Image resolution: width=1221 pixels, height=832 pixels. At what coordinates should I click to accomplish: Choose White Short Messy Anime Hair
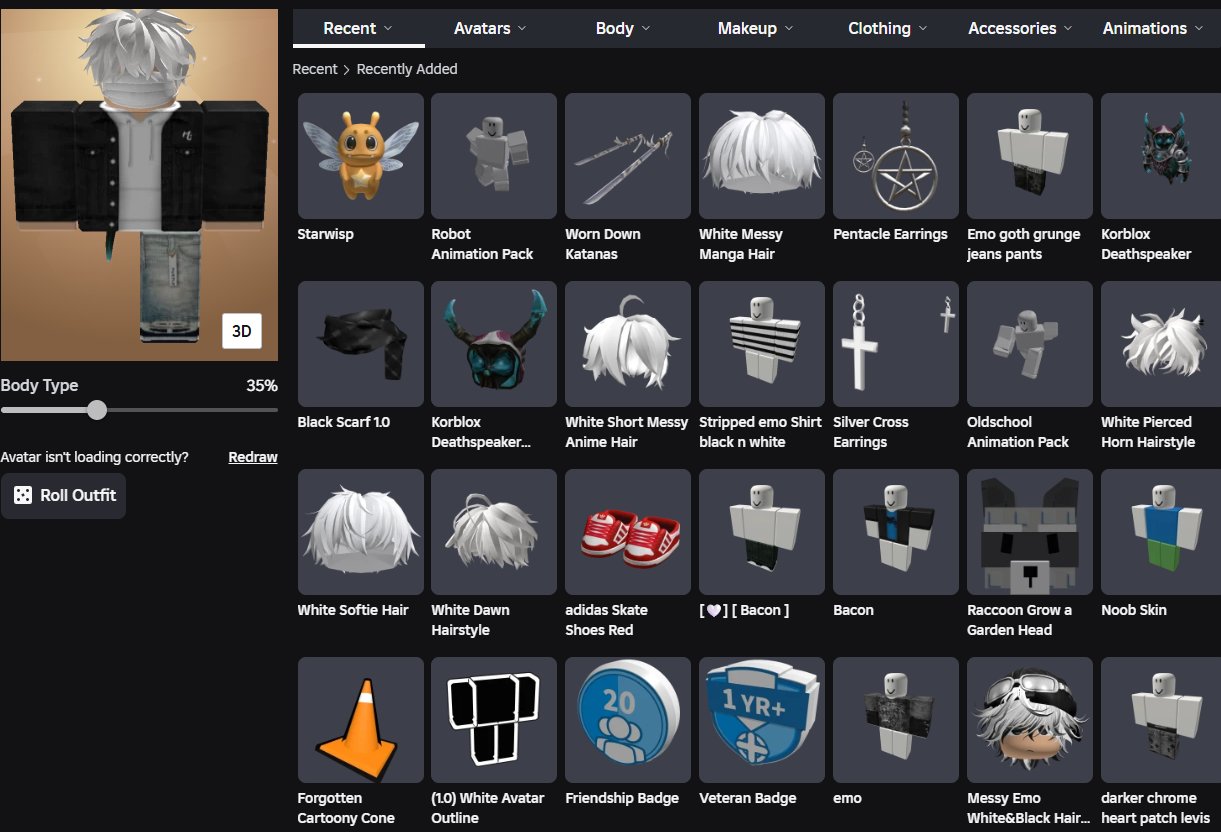point(628,344)
